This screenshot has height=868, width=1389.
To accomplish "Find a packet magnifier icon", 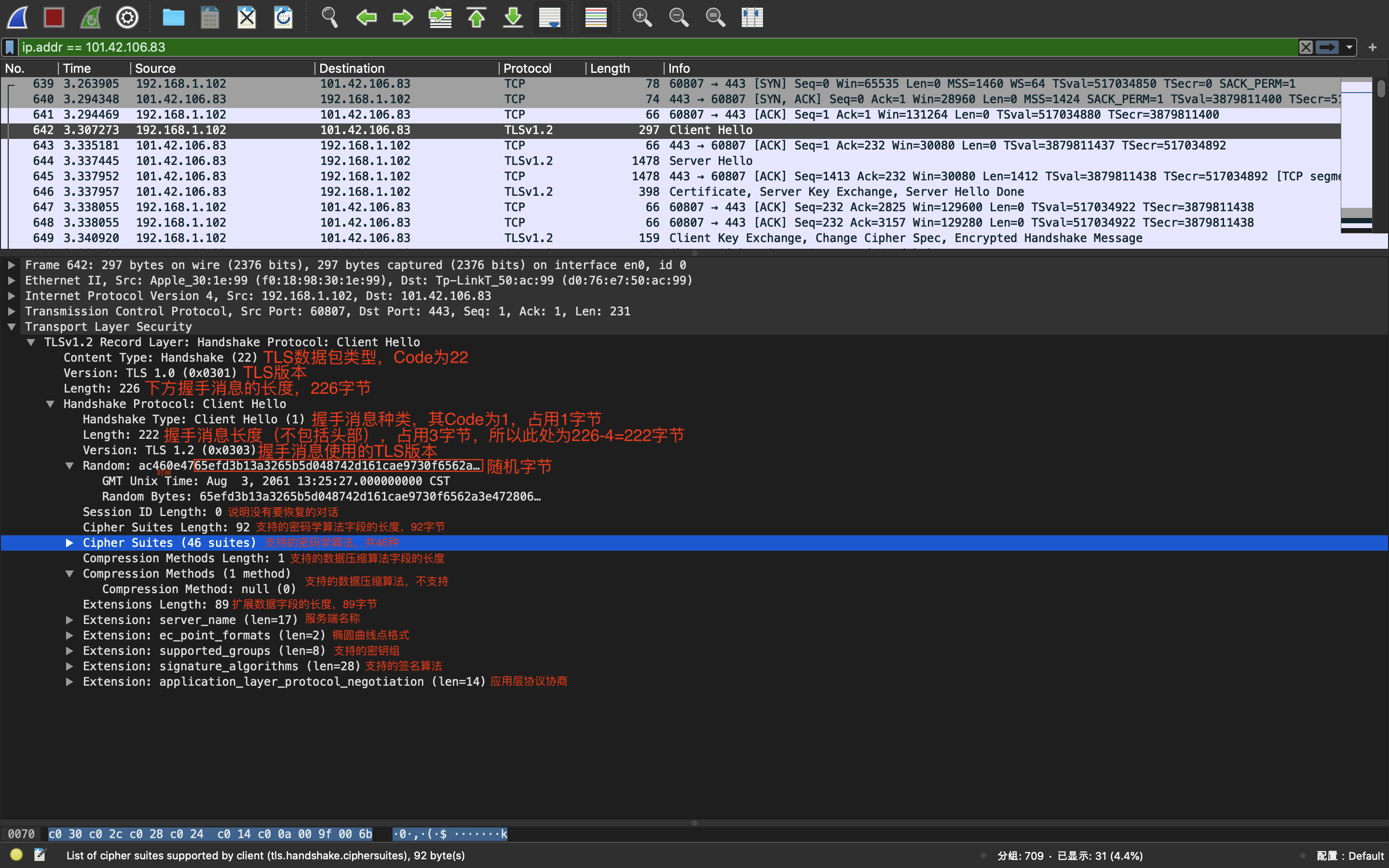I will (329, 17).
